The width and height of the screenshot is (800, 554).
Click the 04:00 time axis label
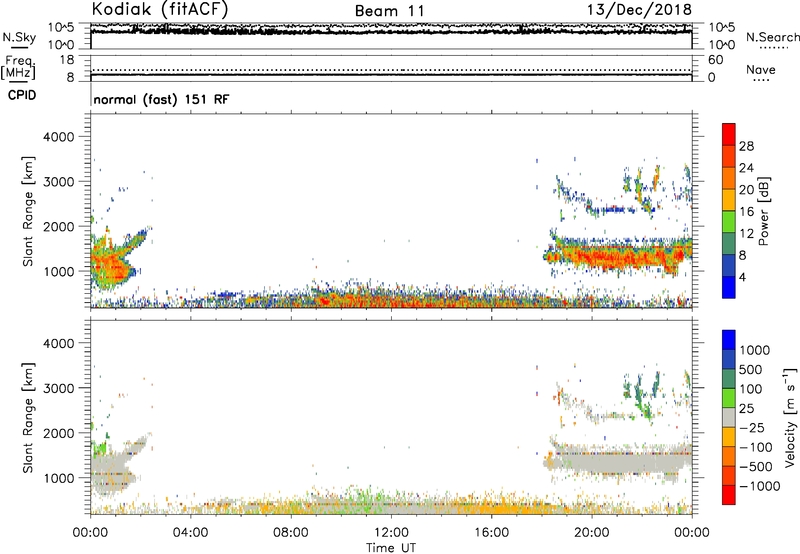click(x=190, y=533)
